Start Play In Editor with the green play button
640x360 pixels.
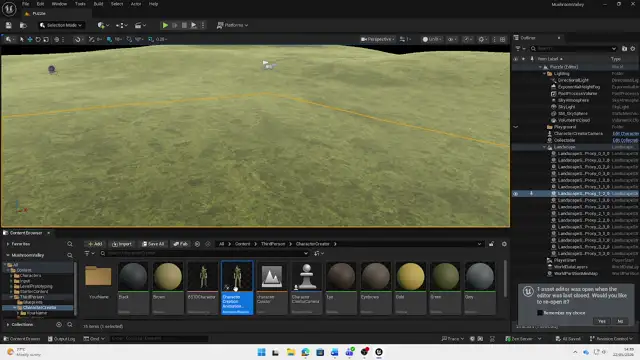point(165,25)
